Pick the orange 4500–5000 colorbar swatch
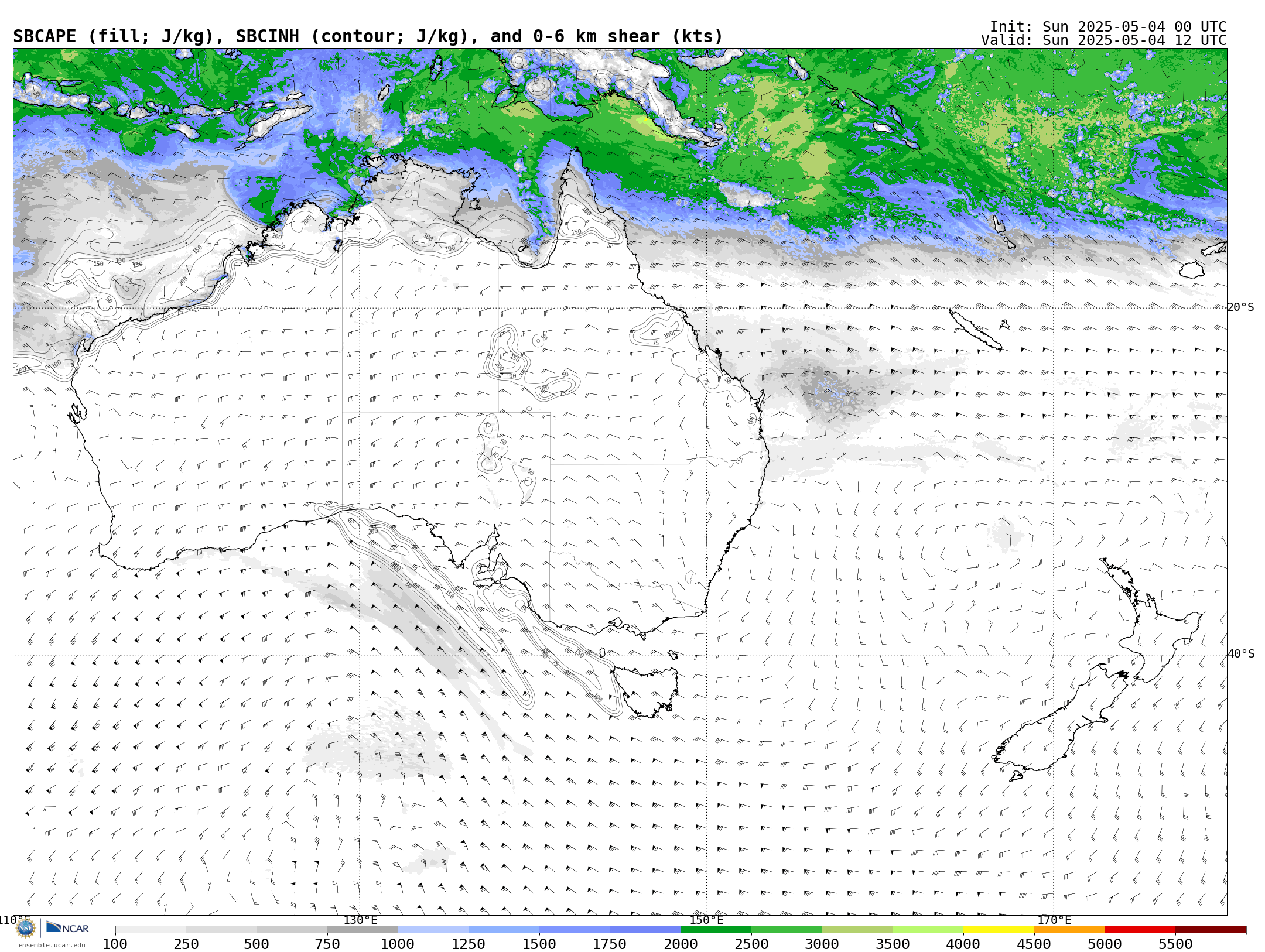The width and height of the screenshot is (1265, 952). tap(1069, 930)
